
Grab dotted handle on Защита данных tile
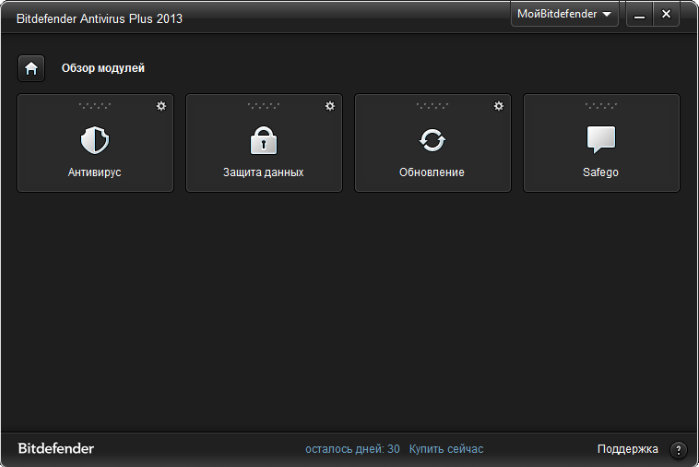[263, 106]
